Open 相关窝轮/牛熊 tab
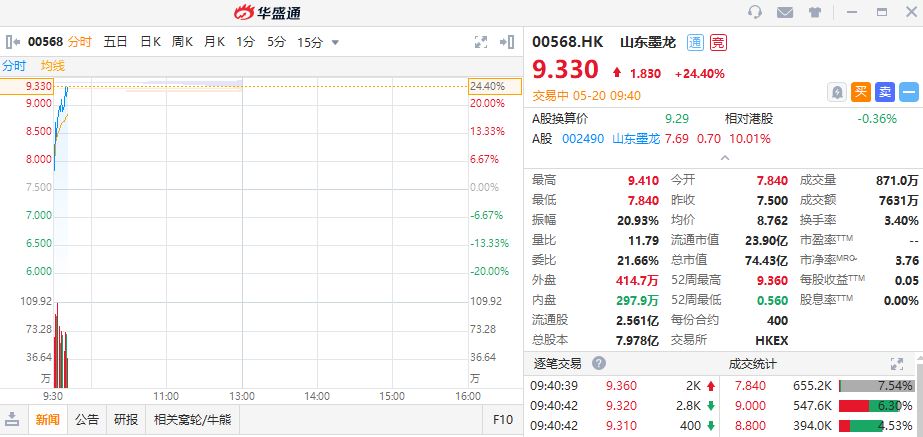 click(x=192, y=419)
